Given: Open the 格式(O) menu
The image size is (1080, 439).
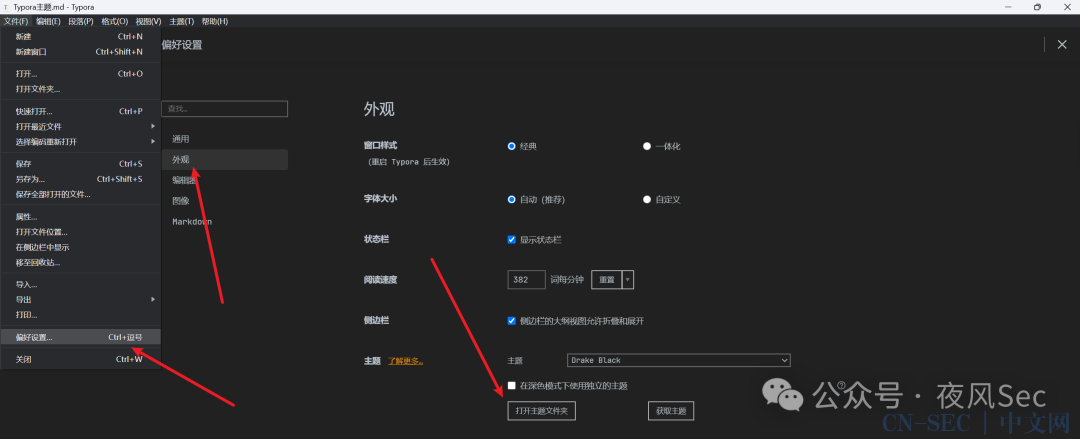Looking at the screenshot, I should pos(114,21).
